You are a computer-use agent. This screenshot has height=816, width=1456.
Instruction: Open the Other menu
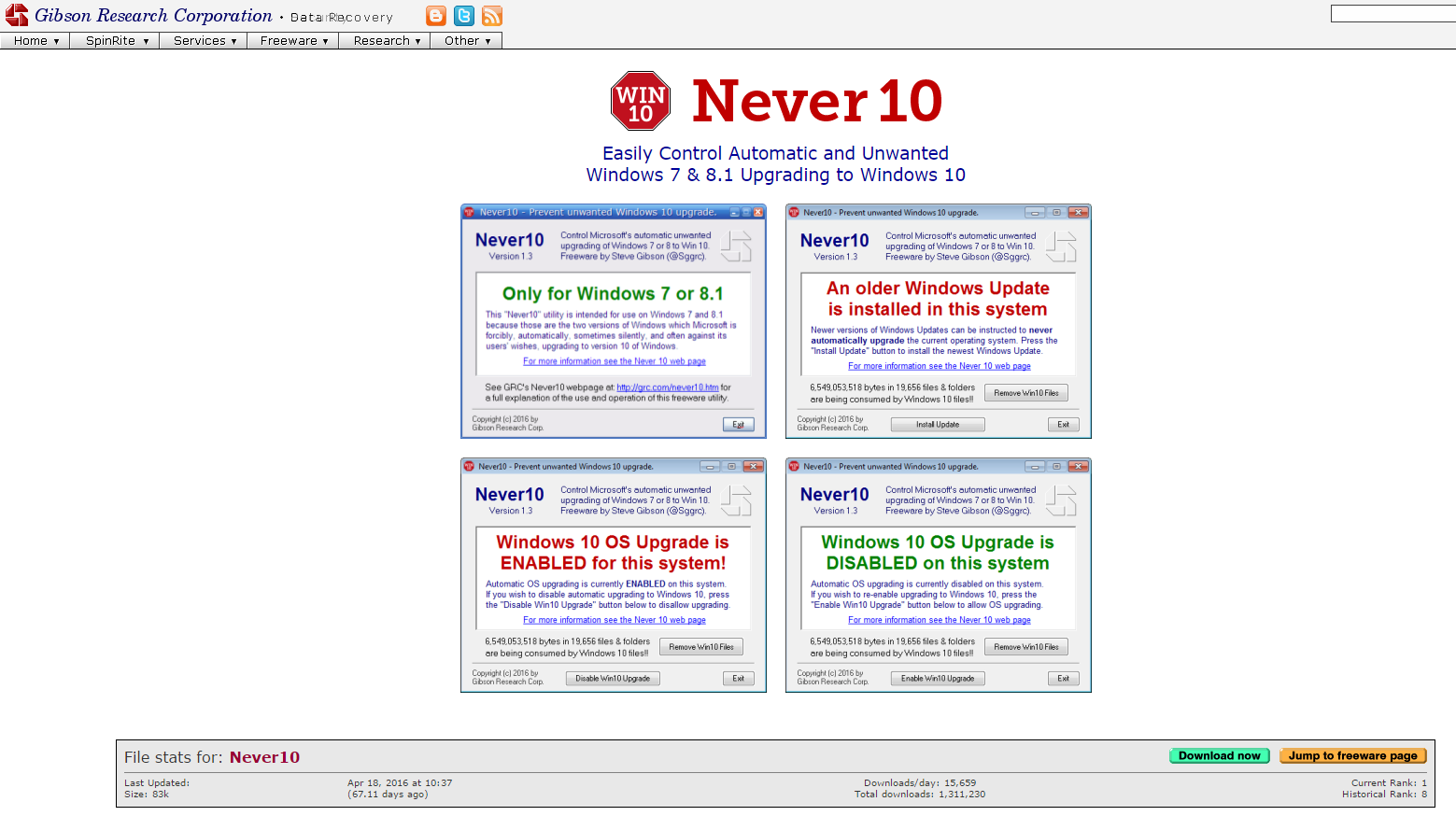click(466, 41)
